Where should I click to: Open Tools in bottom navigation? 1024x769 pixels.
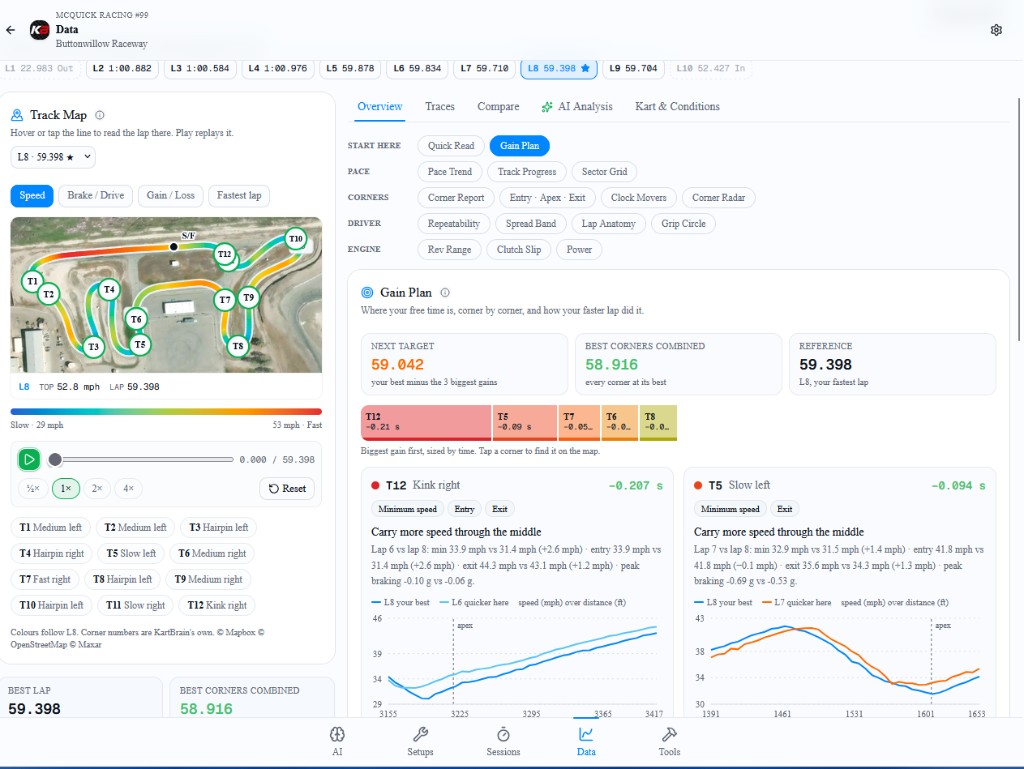tap(669, 741)
